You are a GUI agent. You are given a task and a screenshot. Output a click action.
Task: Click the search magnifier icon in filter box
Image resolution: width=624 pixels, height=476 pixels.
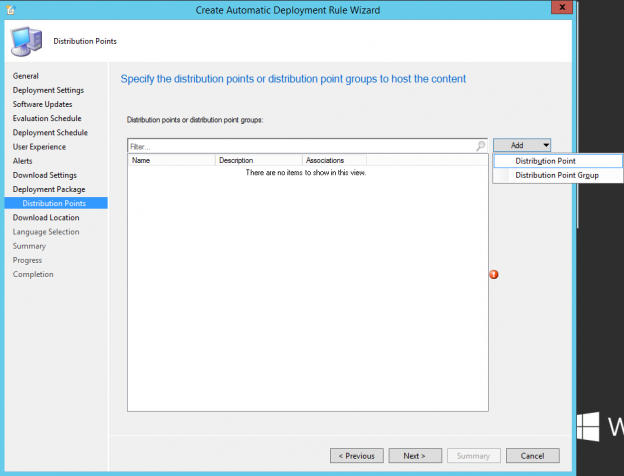pos(481,146)
